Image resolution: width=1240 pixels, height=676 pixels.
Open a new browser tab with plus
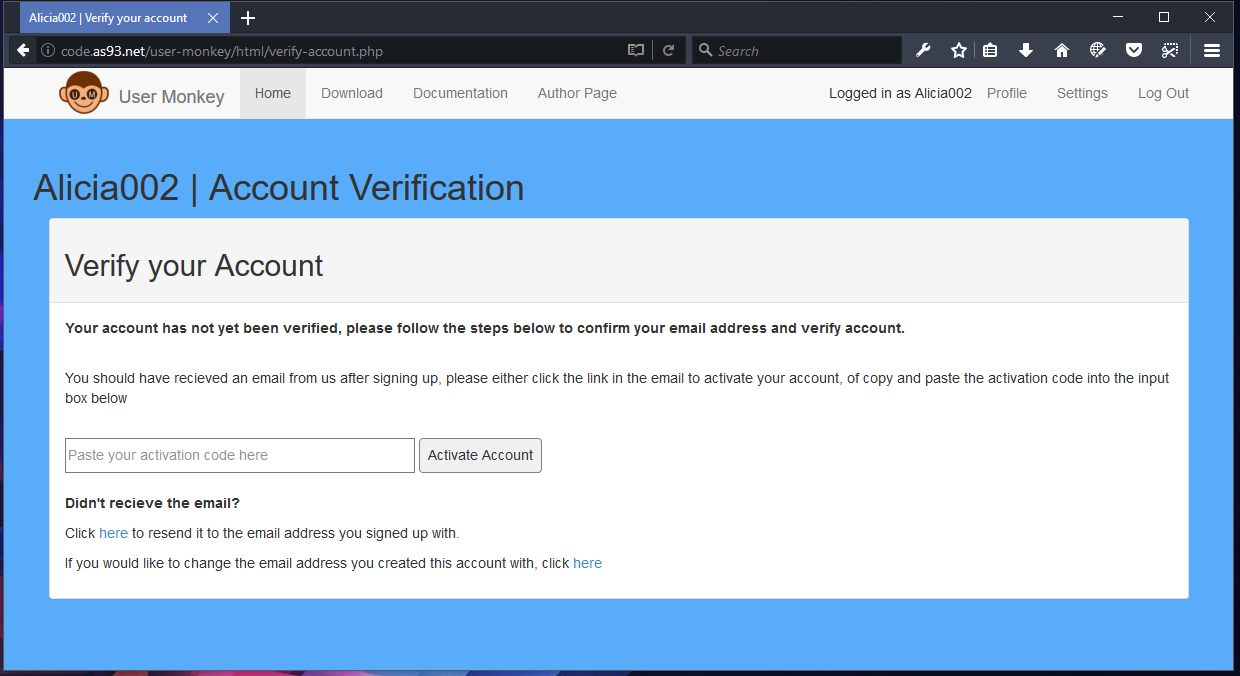pyautogui.click(x=248, y=18)
